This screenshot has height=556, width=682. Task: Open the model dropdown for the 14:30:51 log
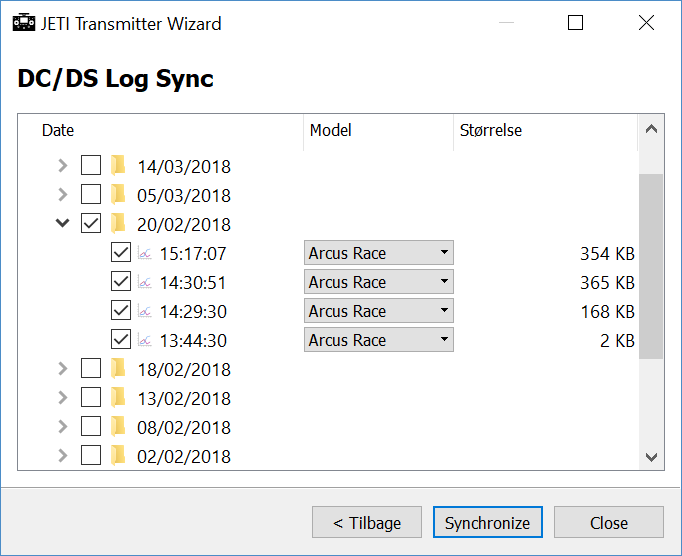click(379, 282)
